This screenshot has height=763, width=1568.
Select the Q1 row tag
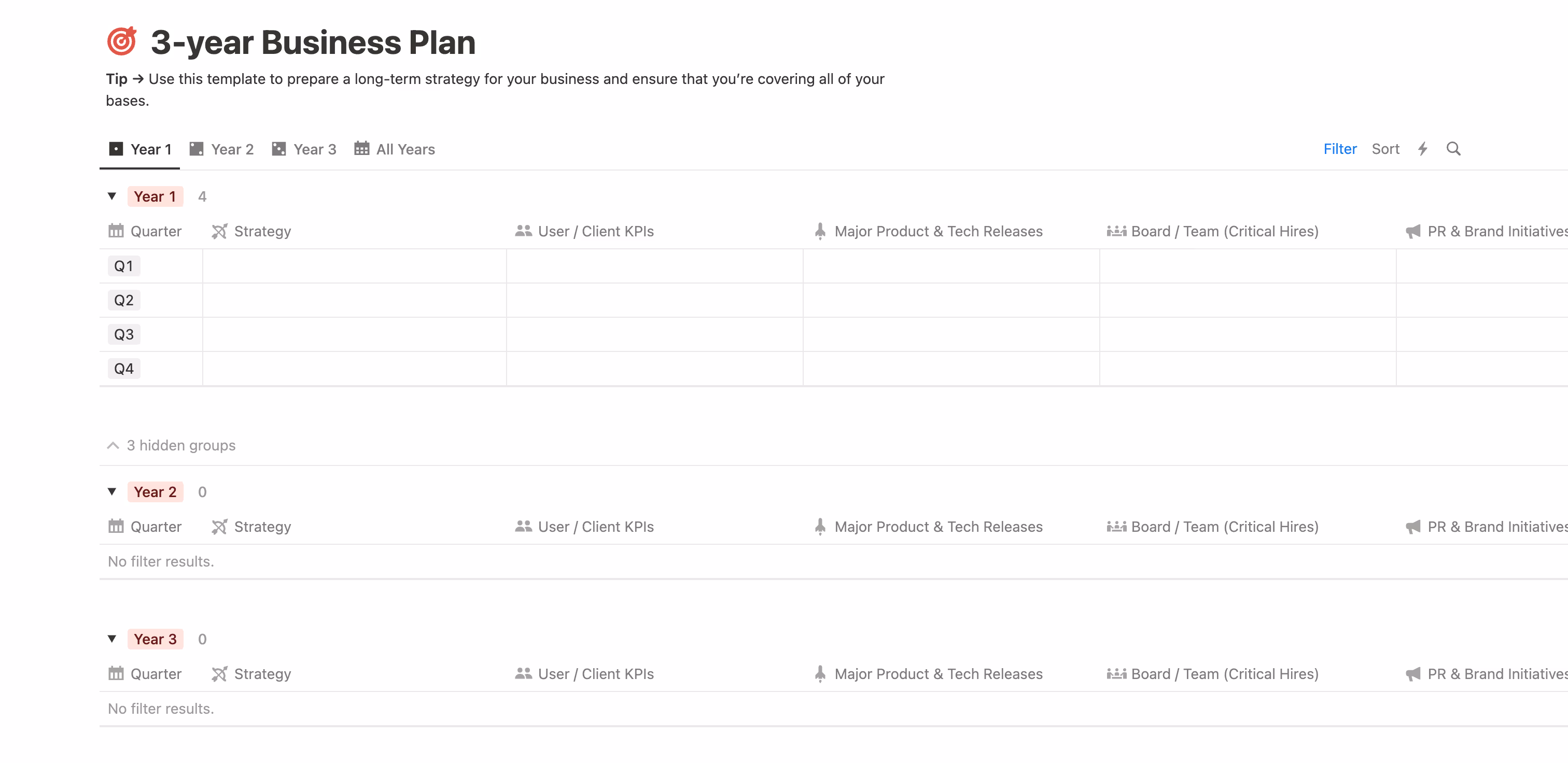[x=123, y=265]
